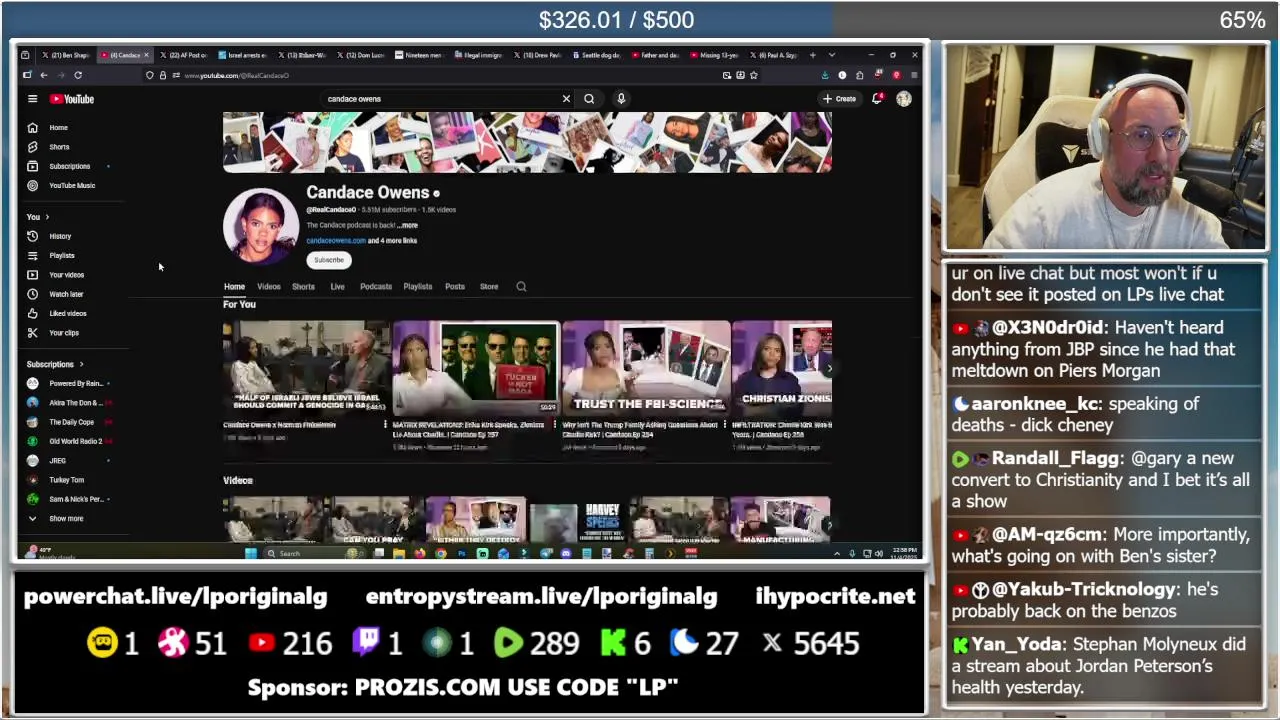Expand the You section chevron

pos(46,217)
